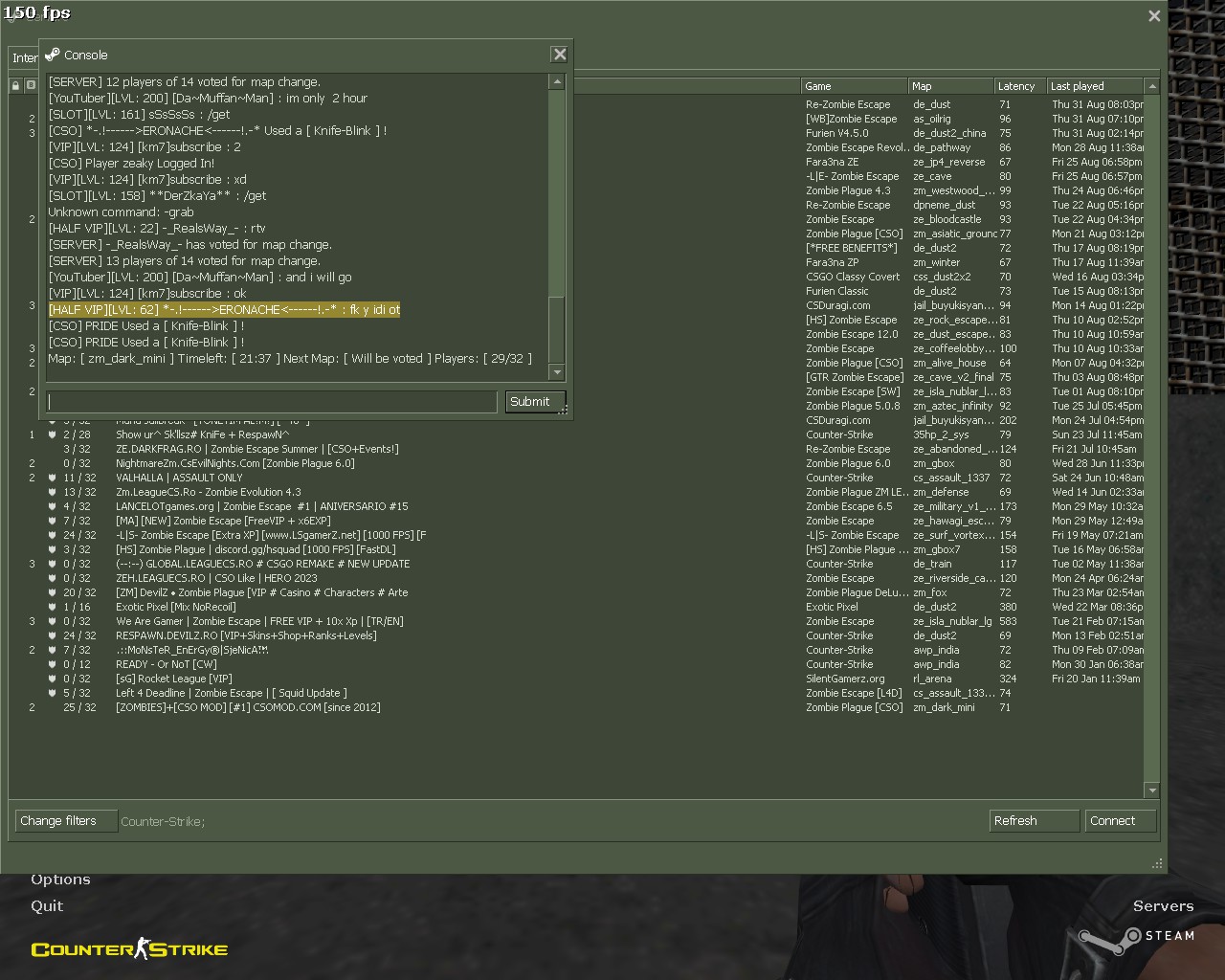
Task: Click the 'Counter-Strike;' filter status text
Action: point(163,821)
